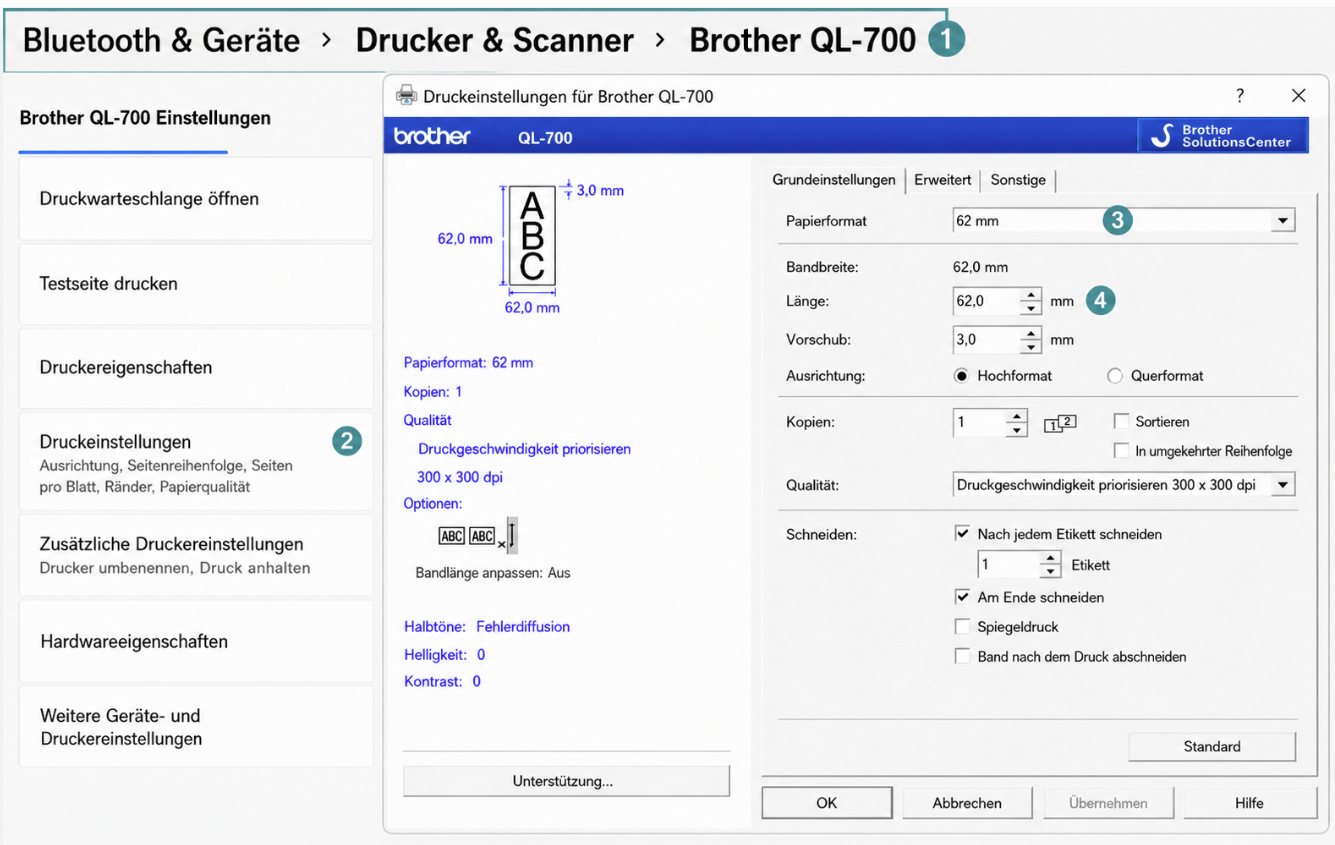Click the OK button

point(827,803)
